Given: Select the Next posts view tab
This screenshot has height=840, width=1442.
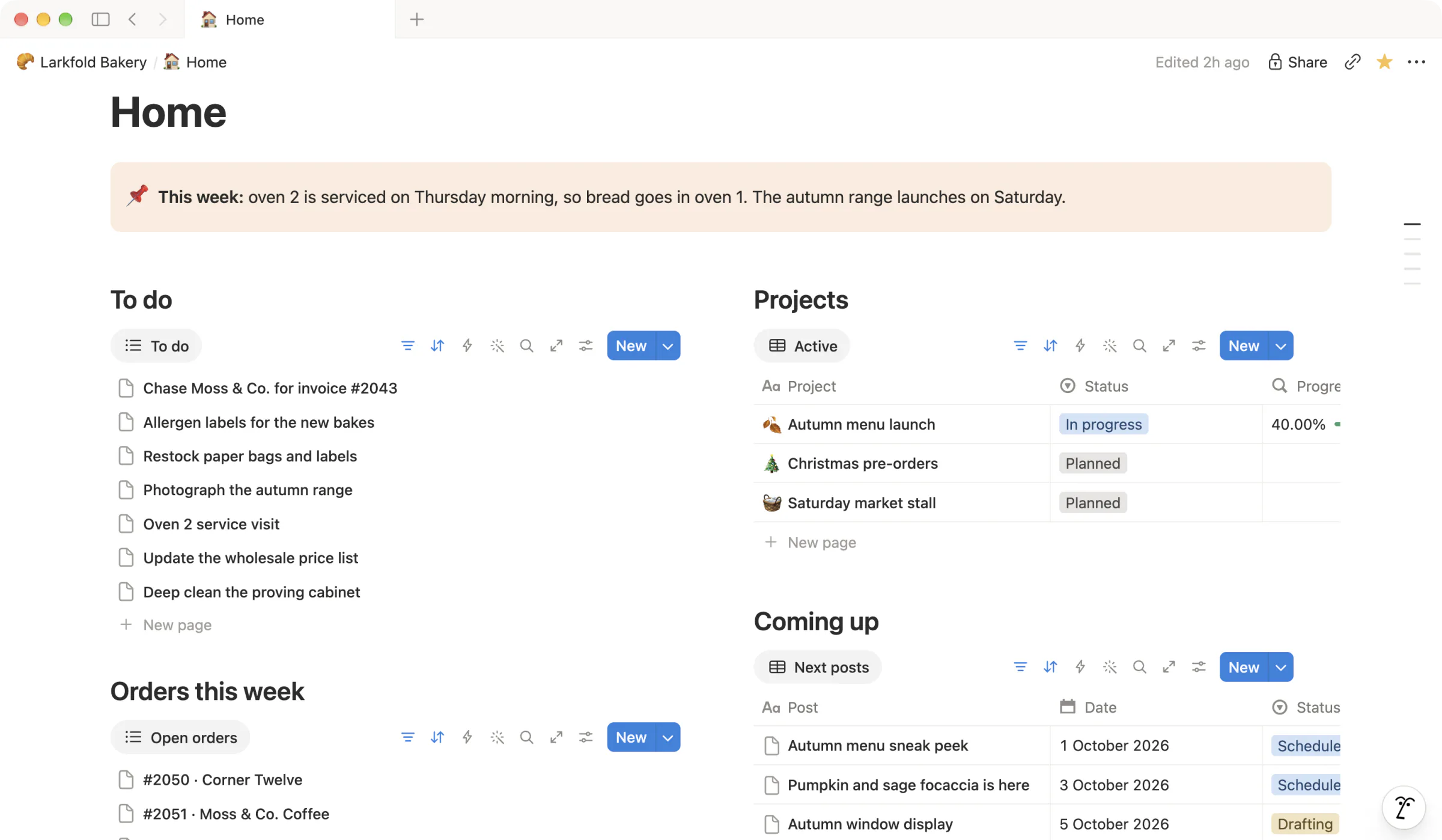Looking at the screenshot, I should click(x=818, y=667).
